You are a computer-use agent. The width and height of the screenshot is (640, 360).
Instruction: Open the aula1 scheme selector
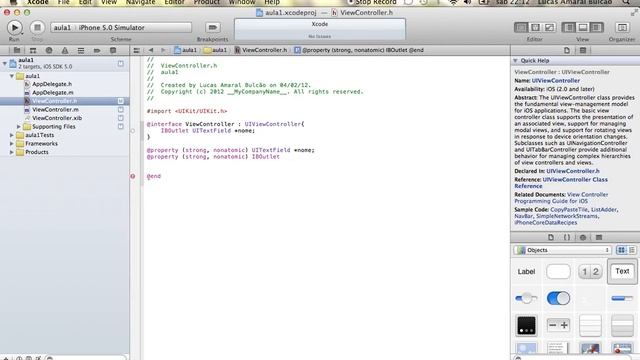[121, 28]
